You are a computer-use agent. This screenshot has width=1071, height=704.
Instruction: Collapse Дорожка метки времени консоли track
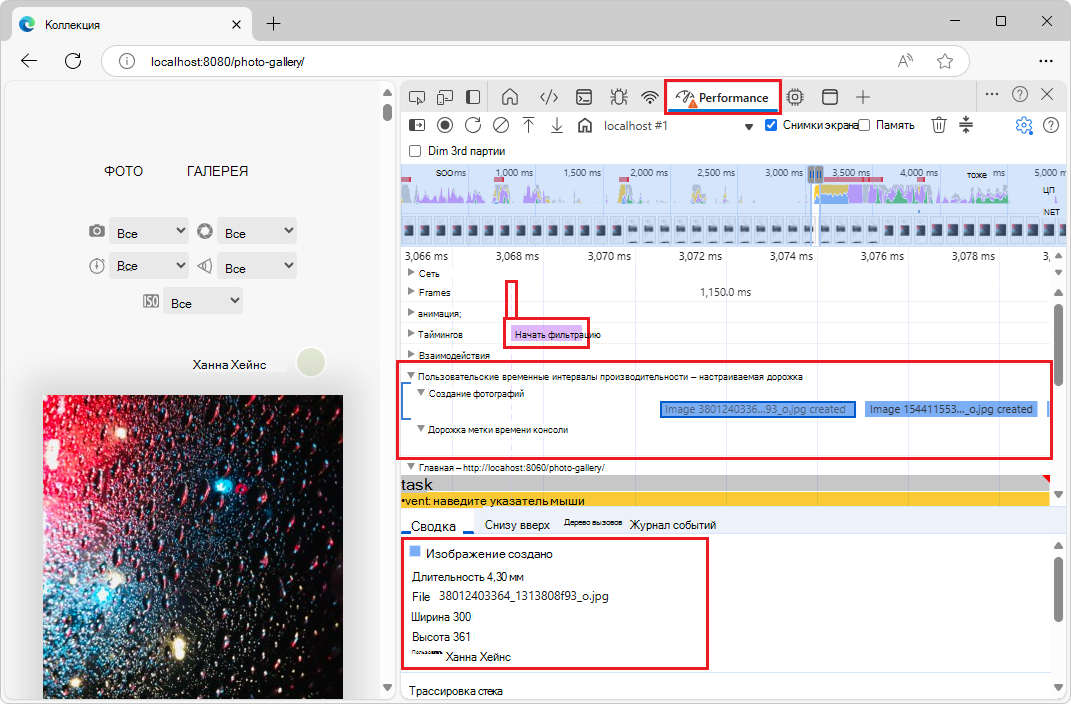pyautogui.click(x=421, y=429)
